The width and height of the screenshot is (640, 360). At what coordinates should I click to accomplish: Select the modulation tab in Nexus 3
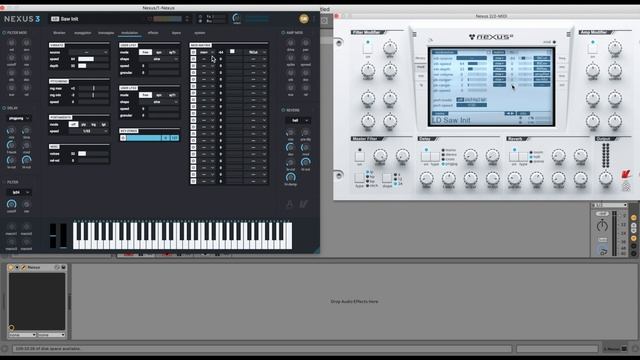[x=130, y=33]
